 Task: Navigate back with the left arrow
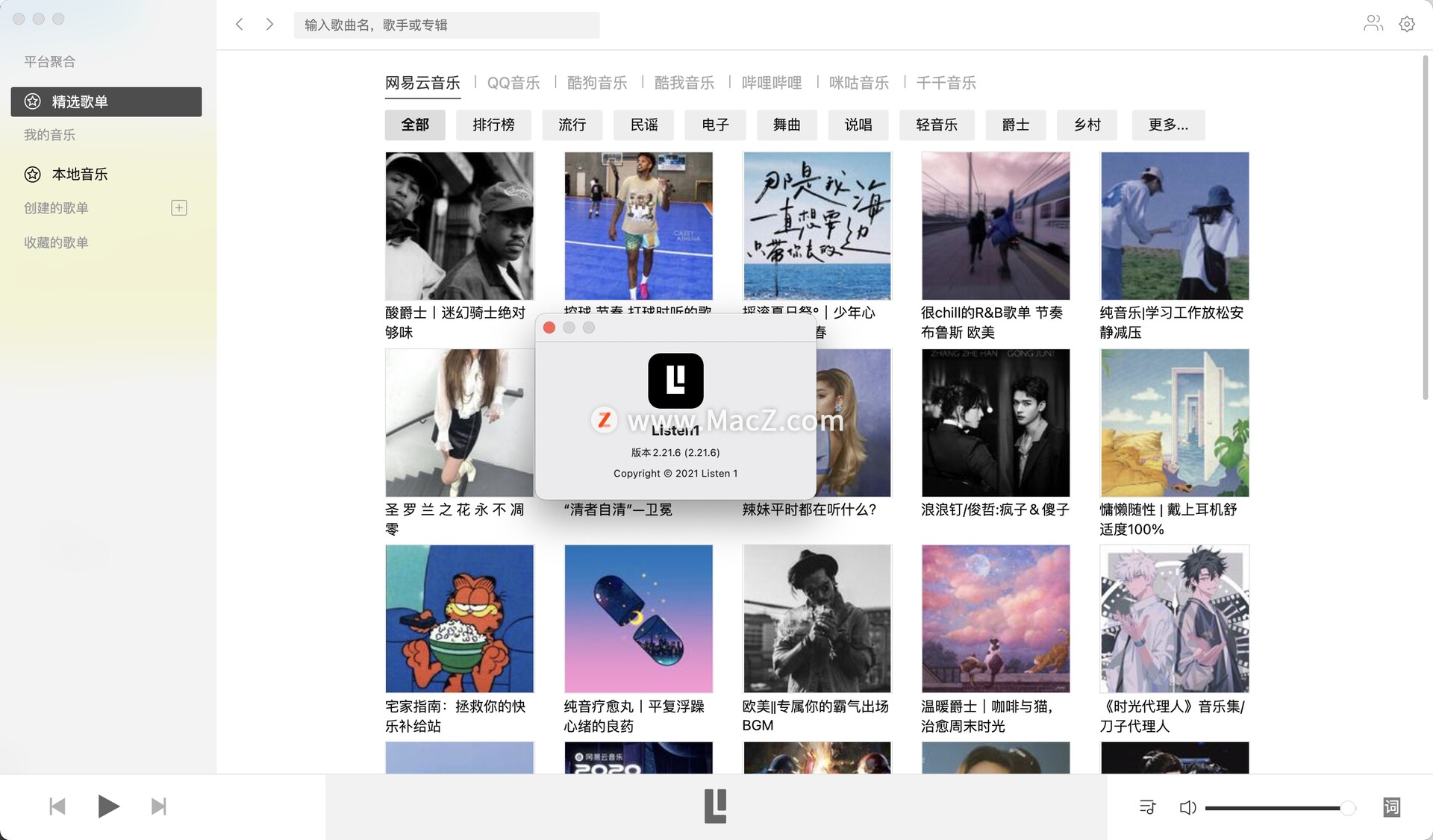point(240,24)
